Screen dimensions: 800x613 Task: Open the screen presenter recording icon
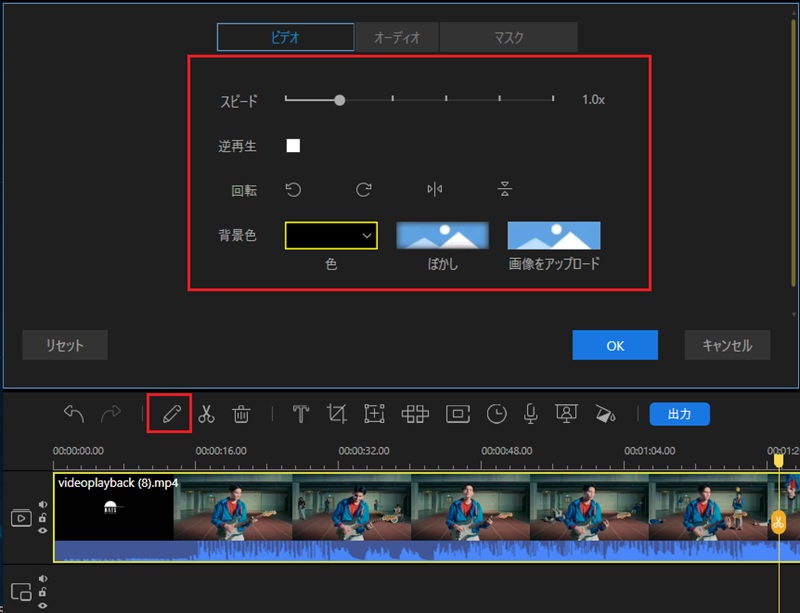pos(566,414)
